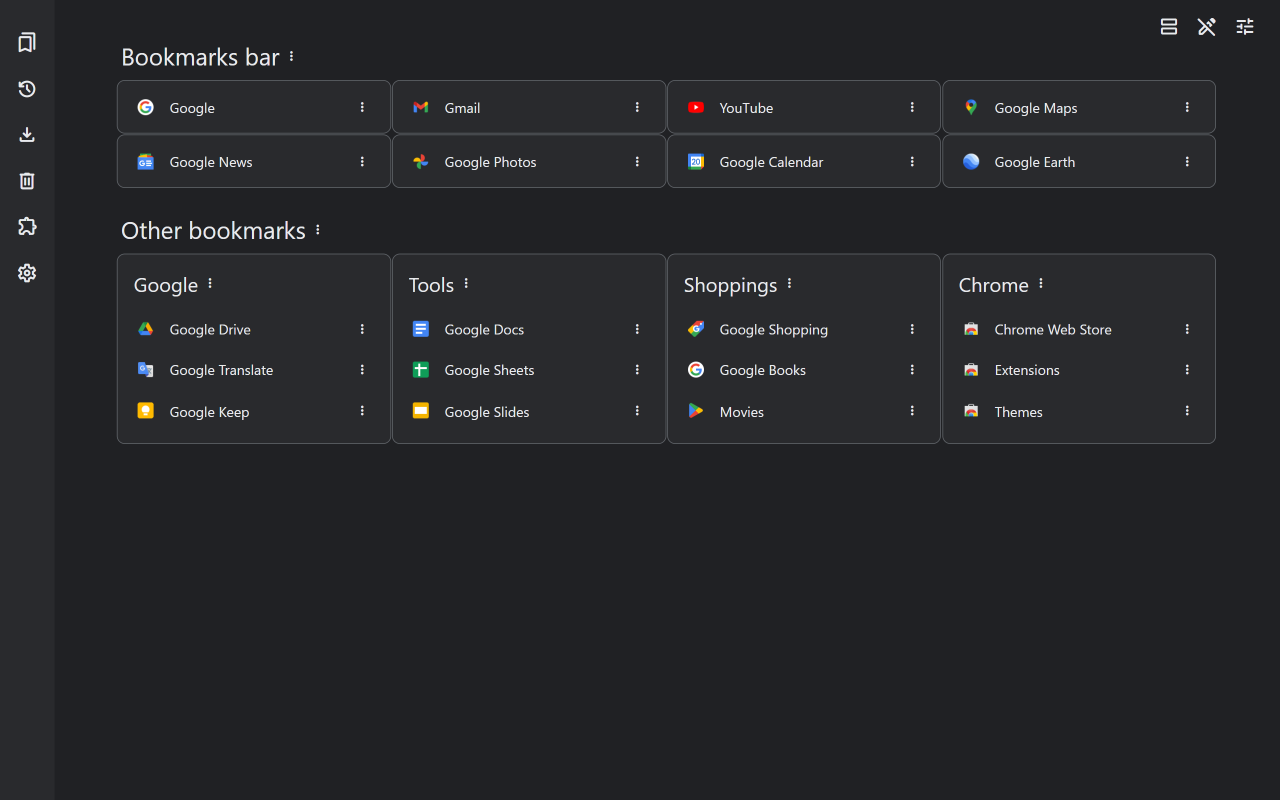Screen dimensions: 1280x800
Task: Open the three-dot menu for Google Earth
Action: [x=1187, y=161]
